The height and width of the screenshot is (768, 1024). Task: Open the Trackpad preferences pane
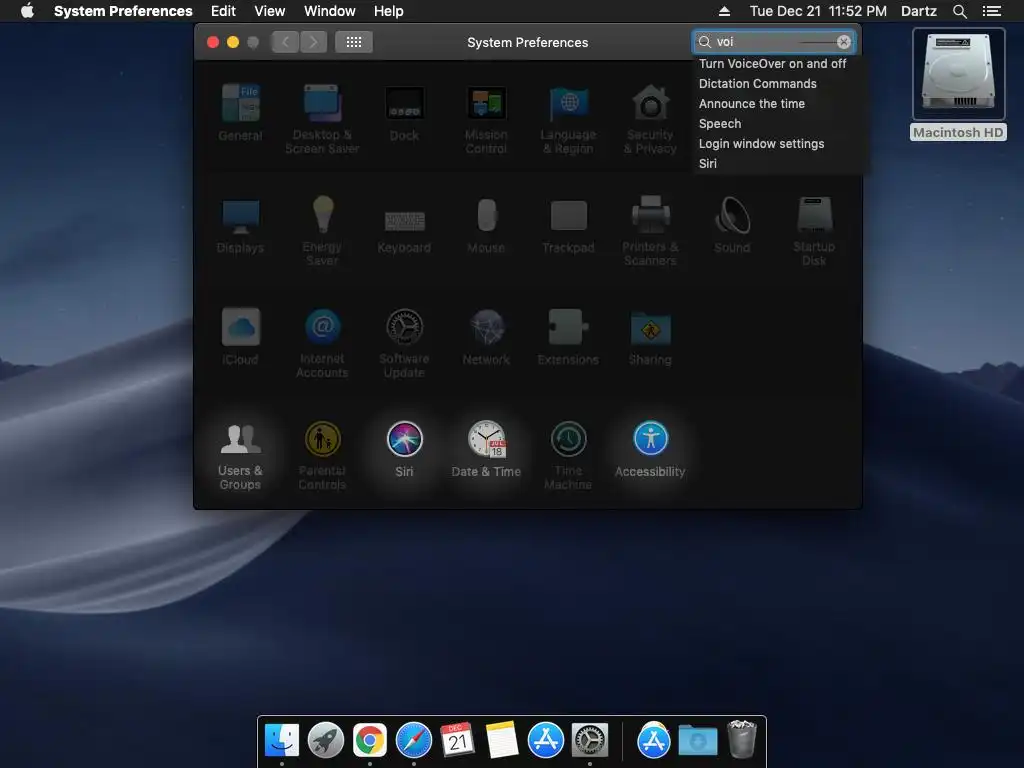coord(568,225)
